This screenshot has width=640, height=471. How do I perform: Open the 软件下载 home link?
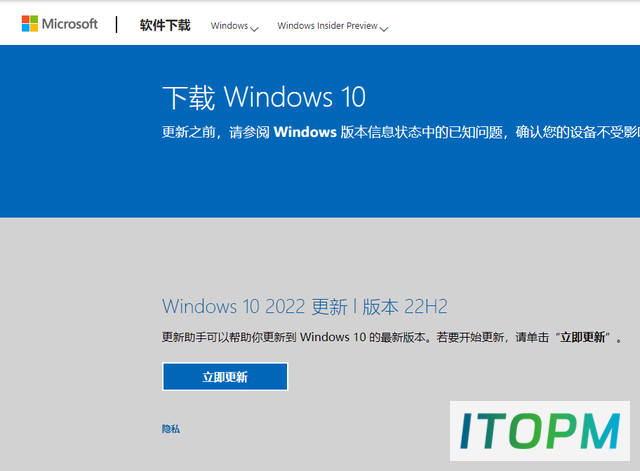pos(165,25)
